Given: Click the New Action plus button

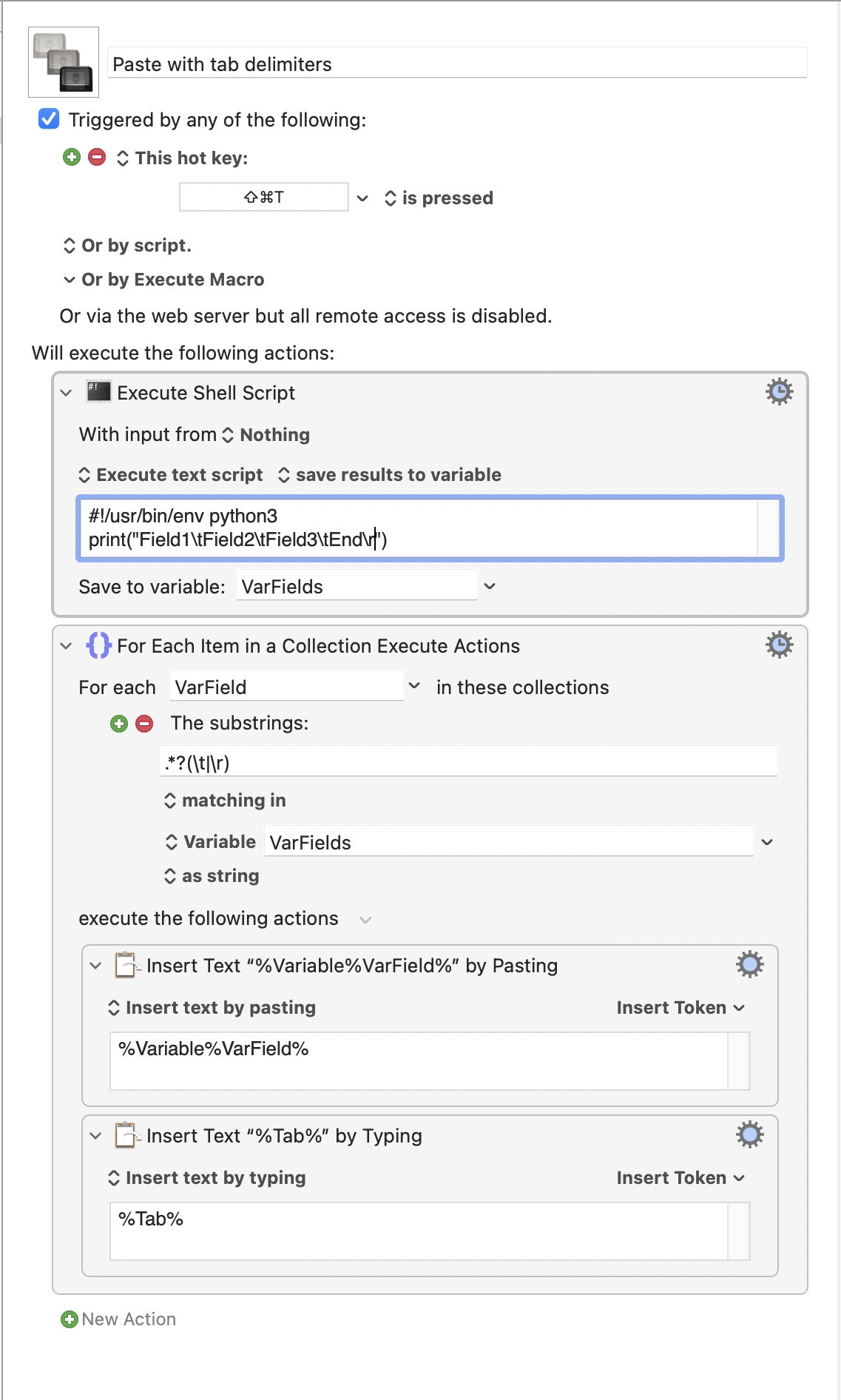Looking at the screenshot, I should (x=70, y=1319).
